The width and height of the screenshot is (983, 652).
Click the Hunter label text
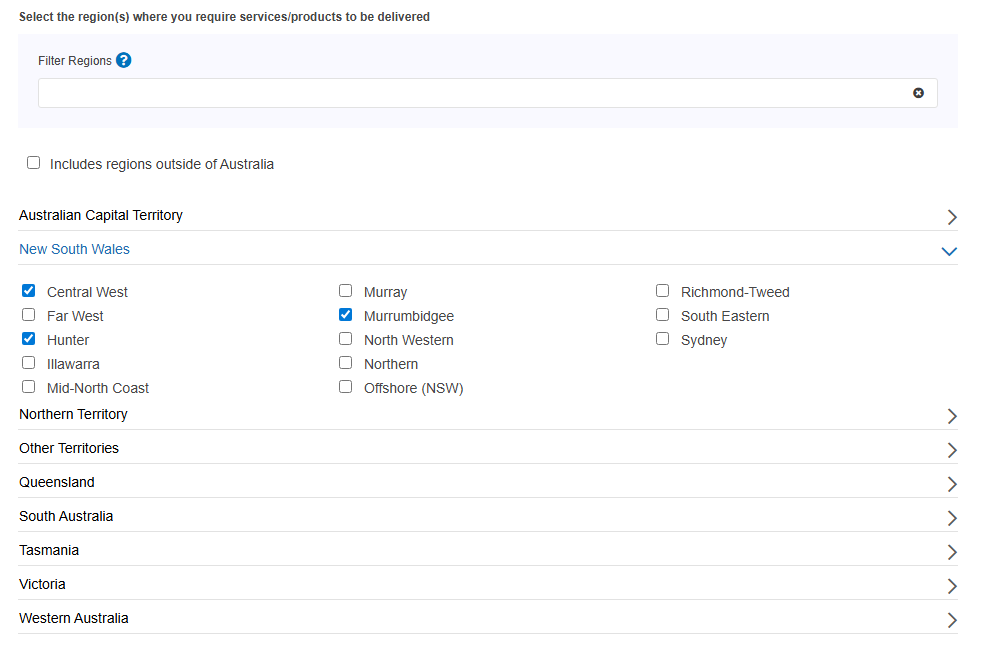(x=68, y=340)
